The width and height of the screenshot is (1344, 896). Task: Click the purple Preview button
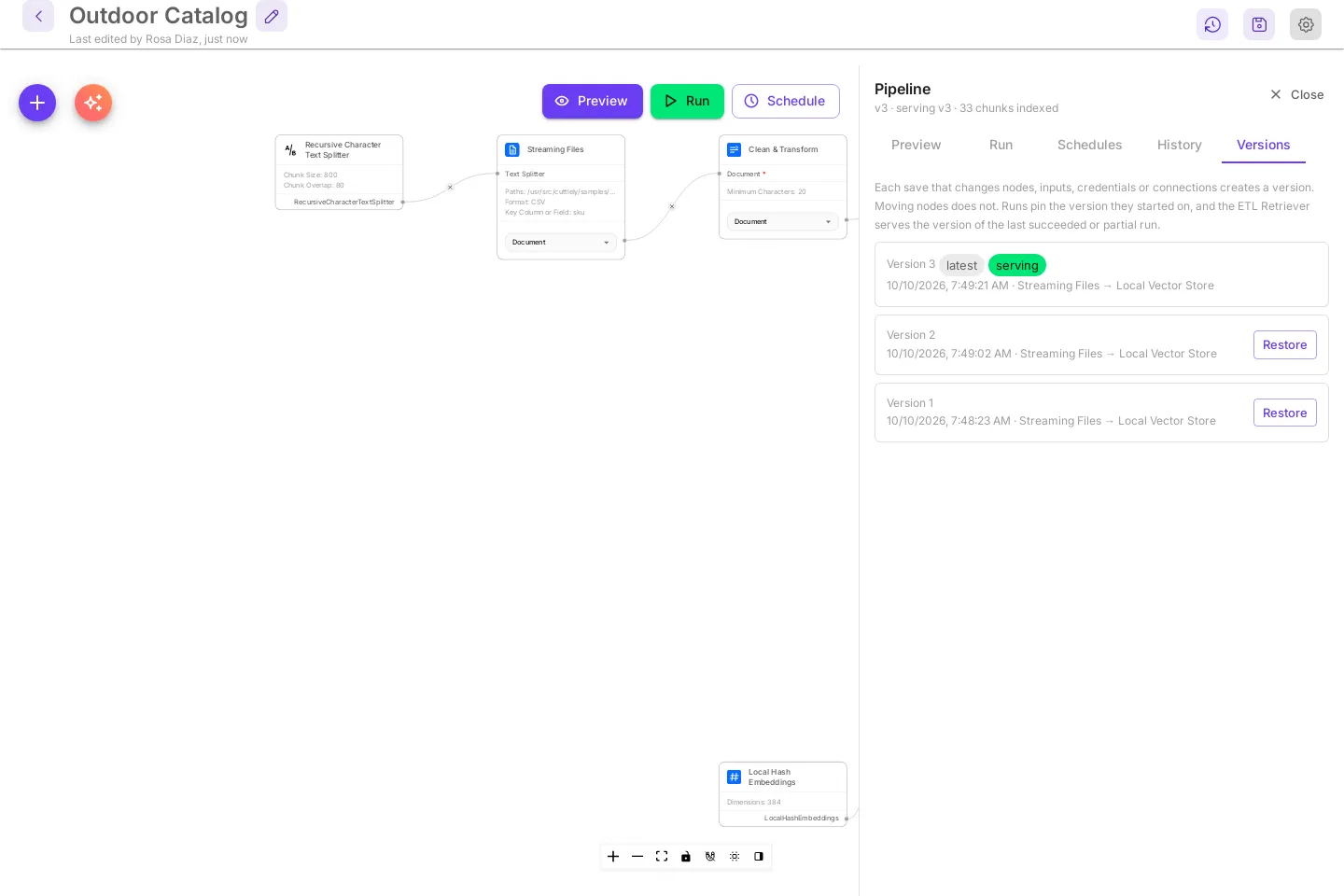(x=593, y=101)
